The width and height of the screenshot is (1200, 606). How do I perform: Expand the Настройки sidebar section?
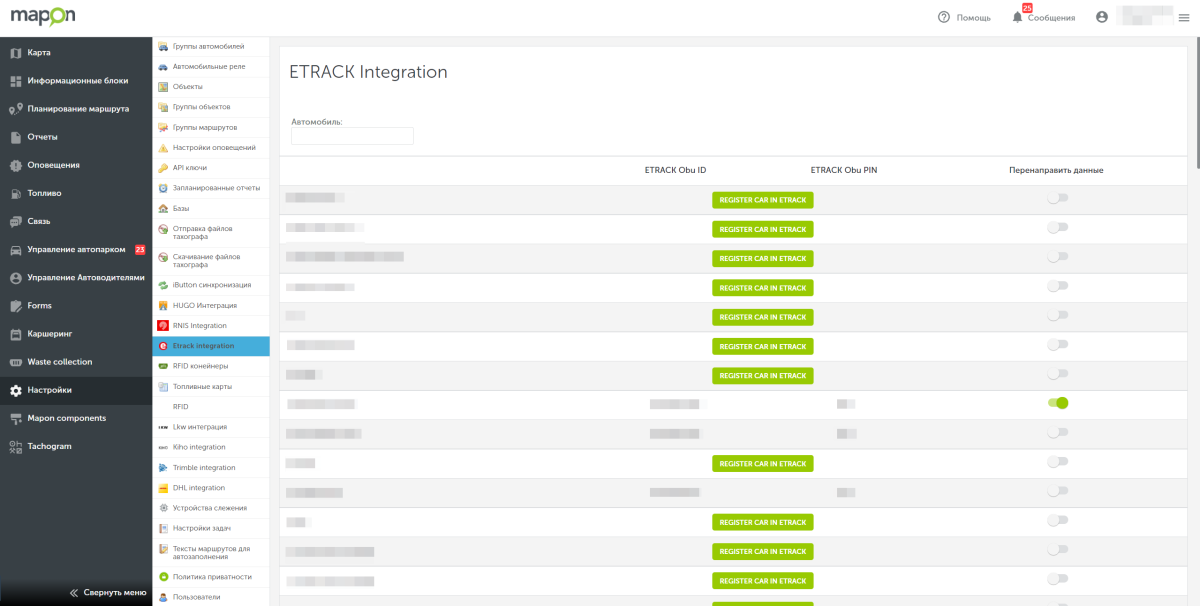(x=49, y=390)
